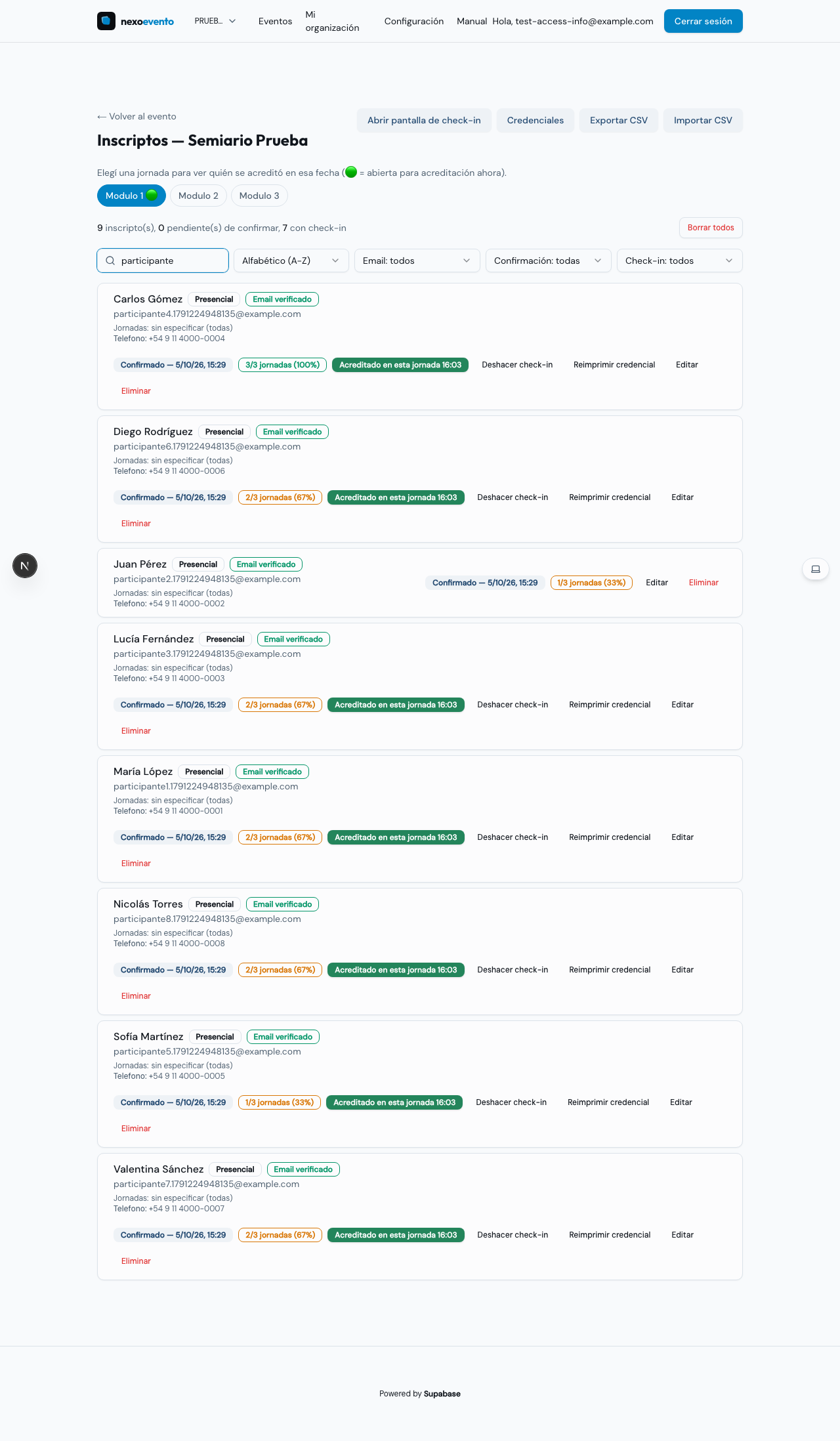Click Diego Rodríguez's Email verificado badge
840x1441 pixels.
tap(292, 432)
